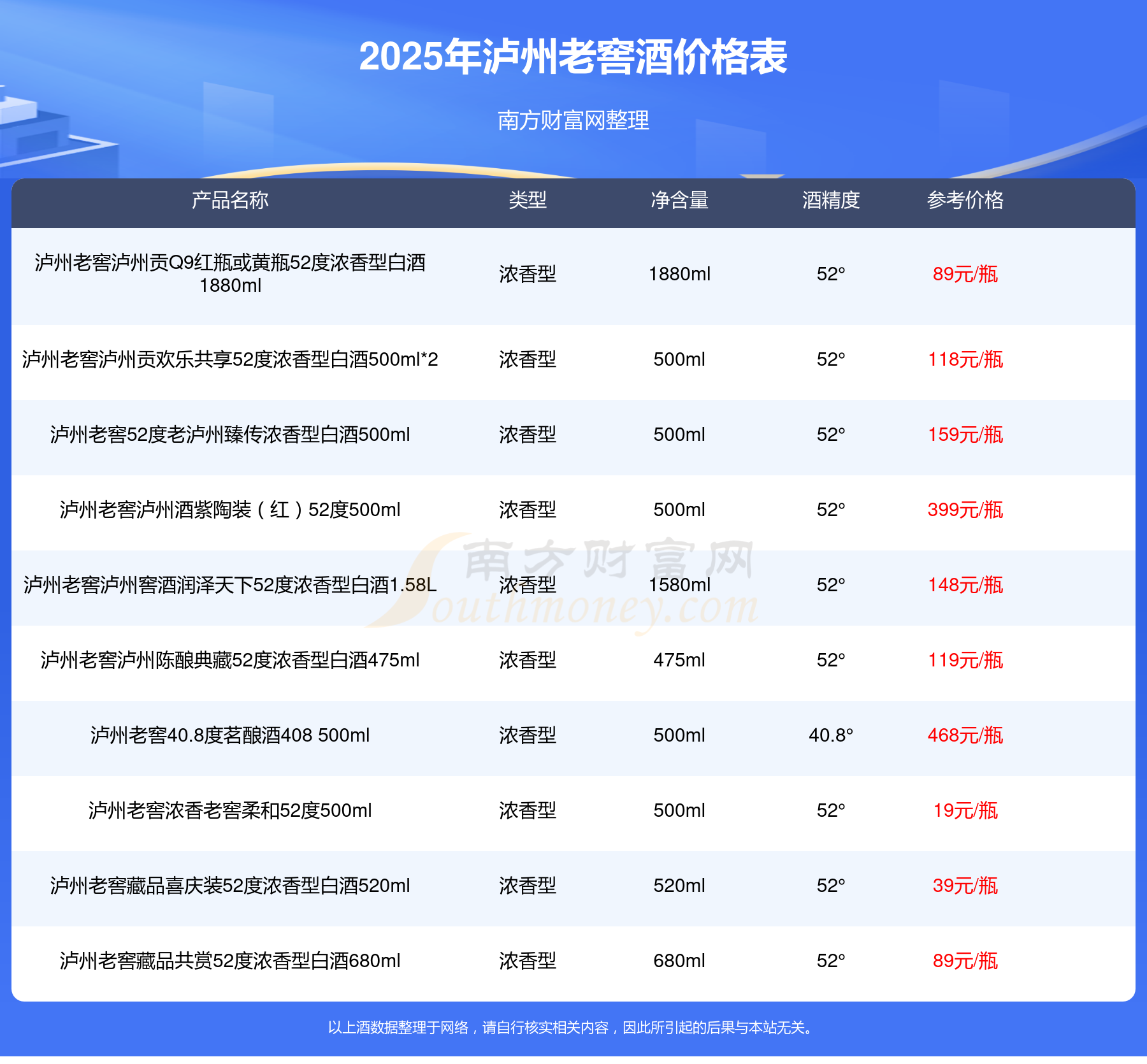Screen dimensions: 1147x1064
Task: Click price 118元/瓶
Action: (x=965, y=359)
